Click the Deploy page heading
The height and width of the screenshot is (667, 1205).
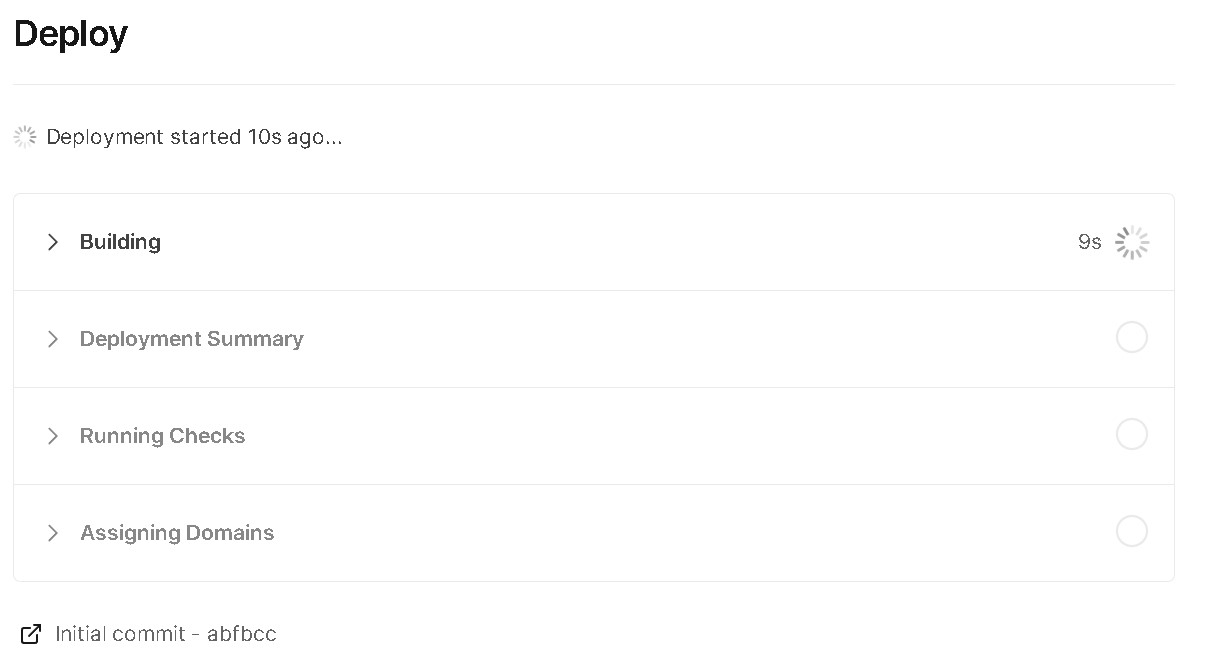[x=70, y=35]
